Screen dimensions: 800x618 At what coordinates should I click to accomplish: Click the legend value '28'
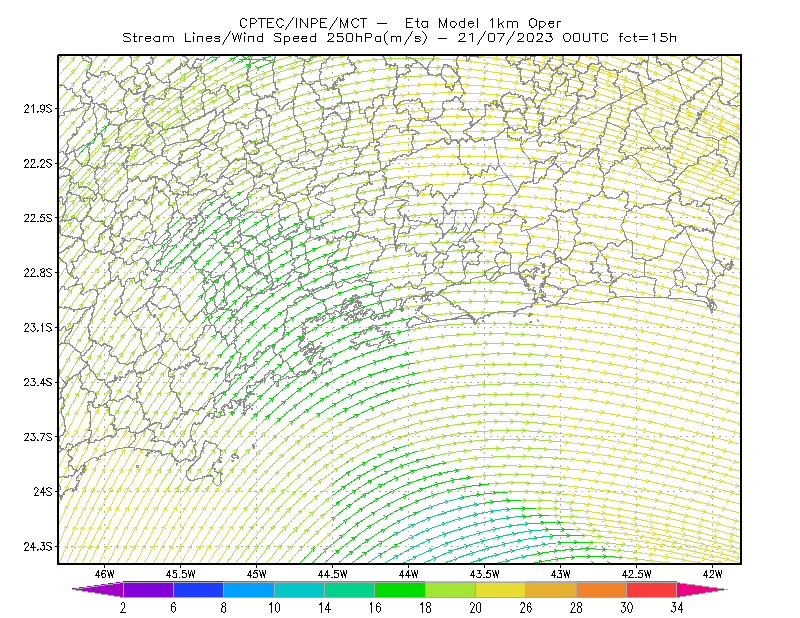coord(576,608)
